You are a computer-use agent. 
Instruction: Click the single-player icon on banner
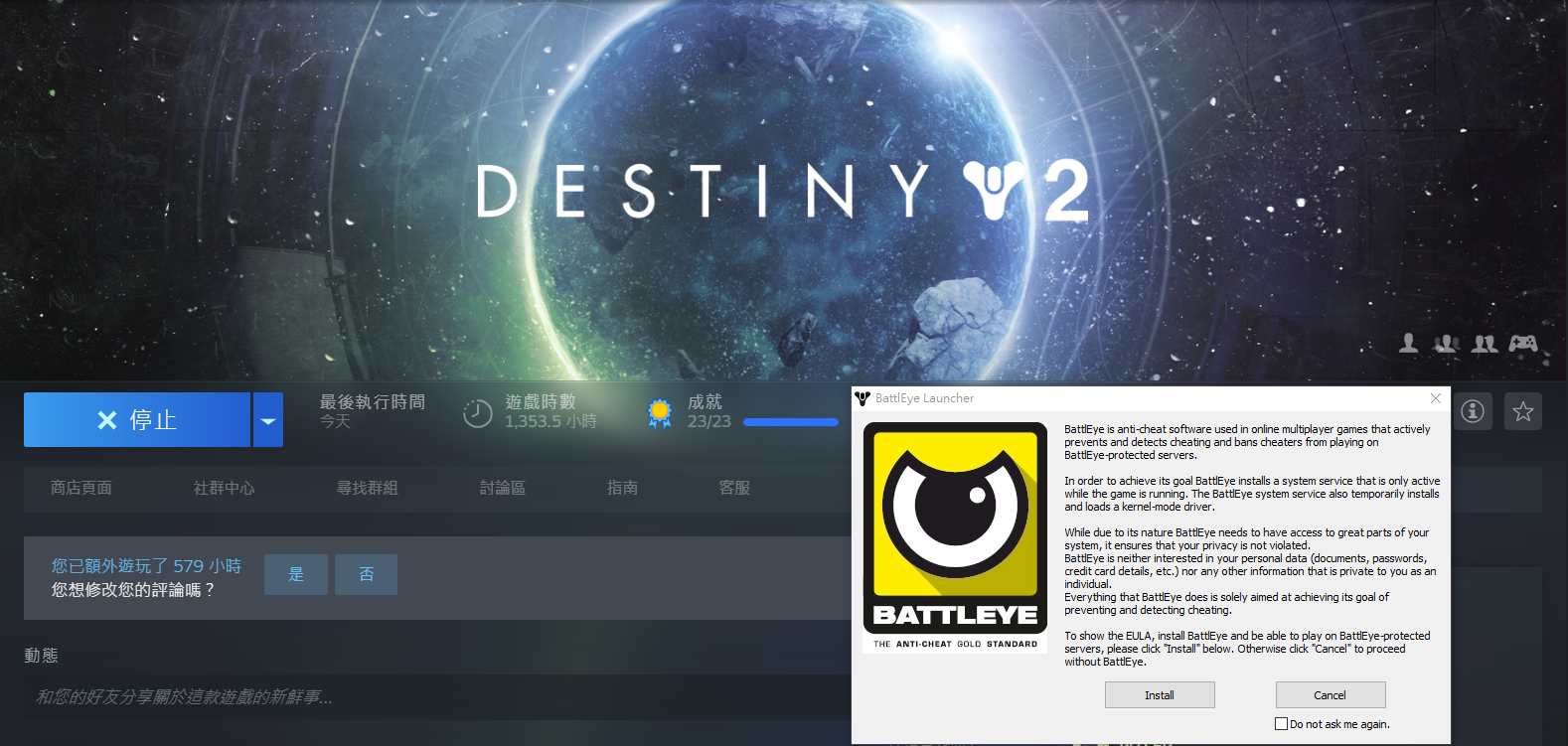click(x=1409, y=343)
